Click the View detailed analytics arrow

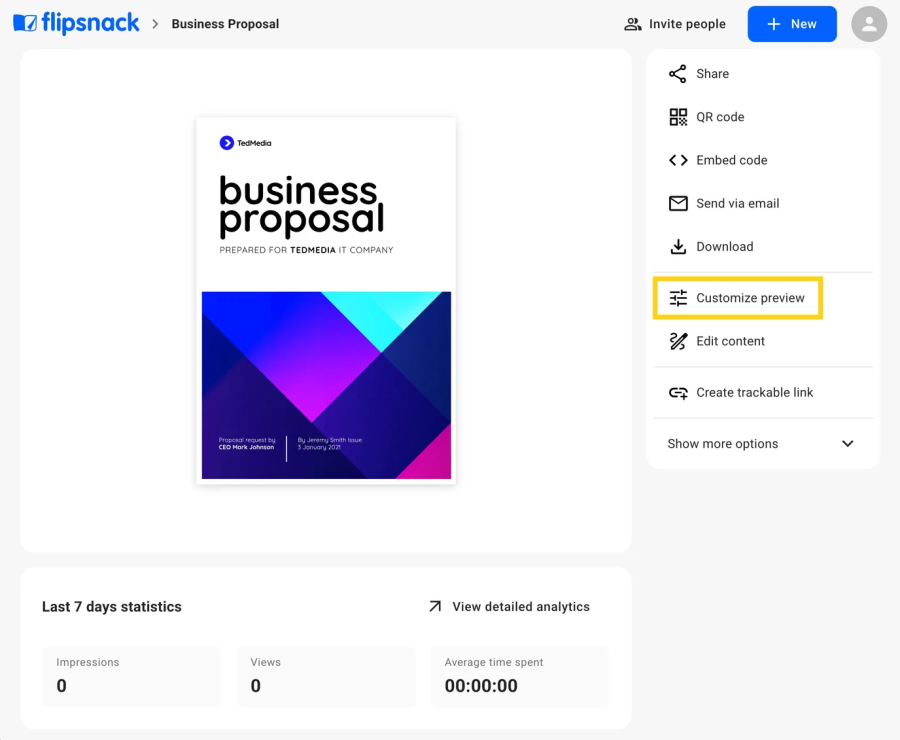(x=434, y=606)
